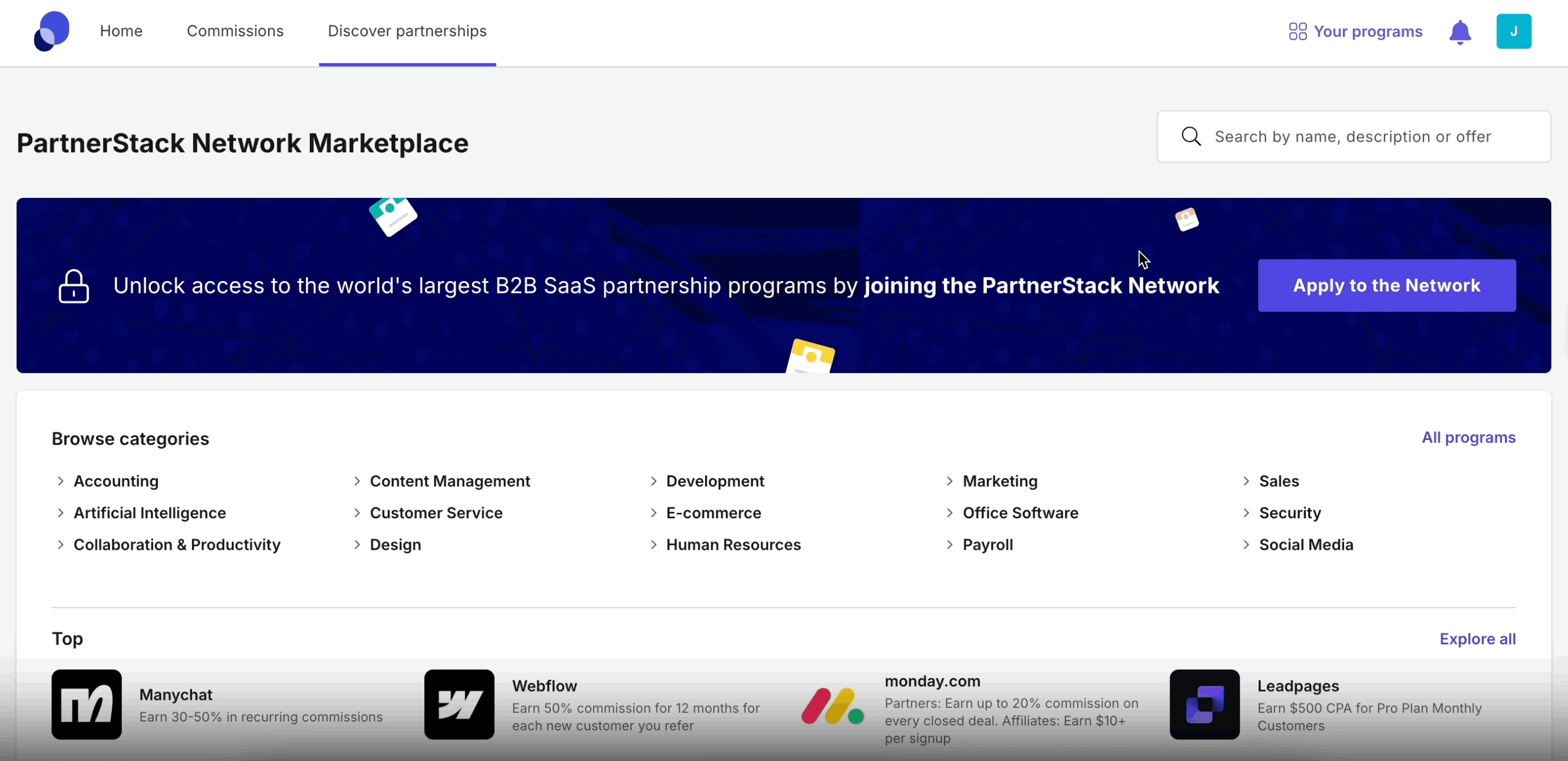The image size is (1568, 761).
Task: Open the Manychat program title
Action: (176, 695)
